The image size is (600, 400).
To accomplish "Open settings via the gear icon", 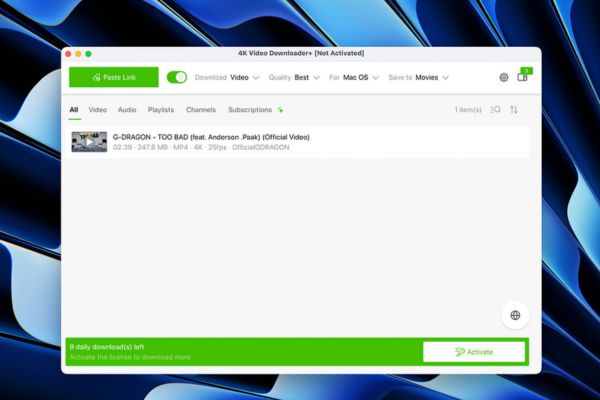I will point(504,77).
